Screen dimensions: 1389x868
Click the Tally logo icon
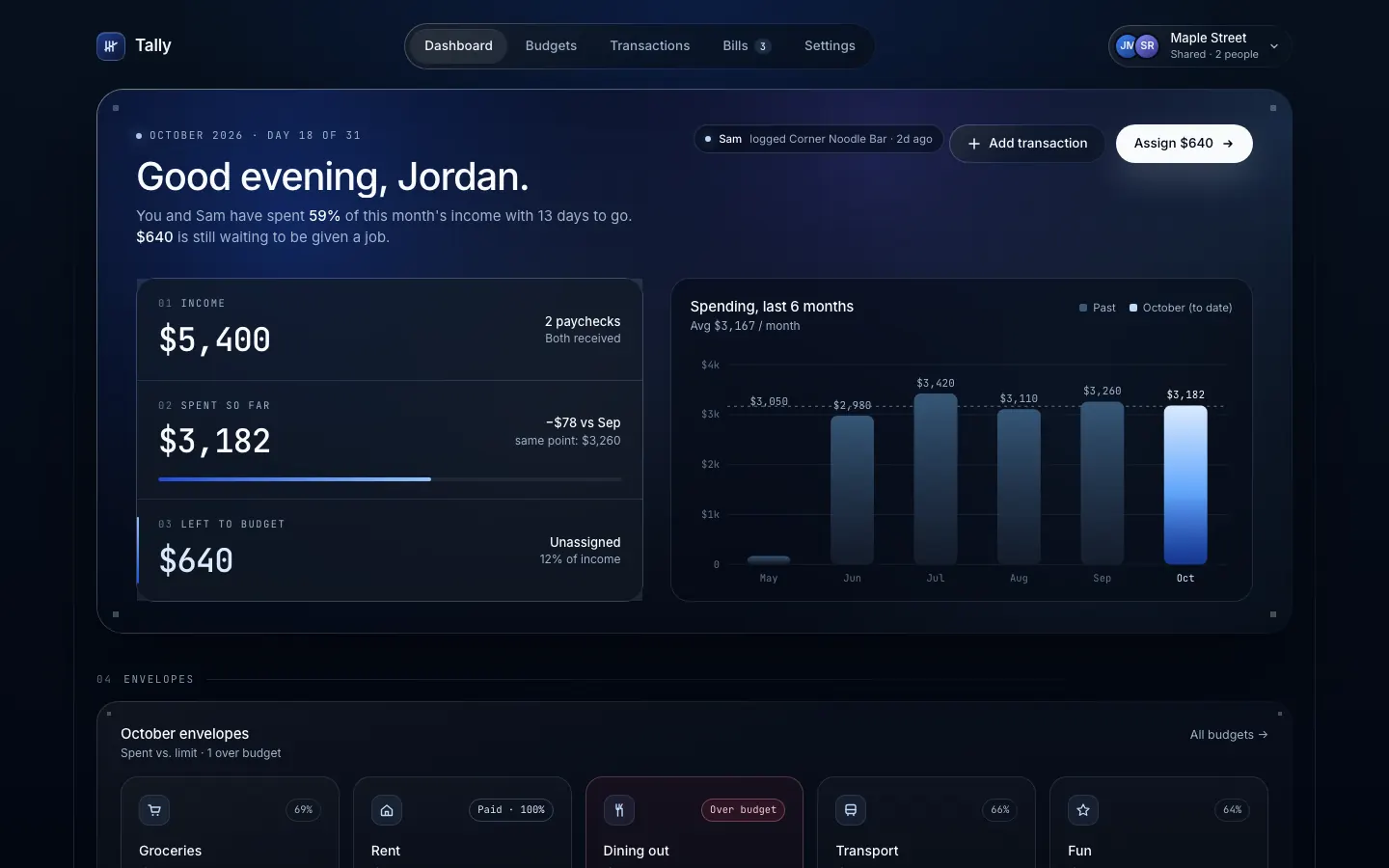coord(111,46)
